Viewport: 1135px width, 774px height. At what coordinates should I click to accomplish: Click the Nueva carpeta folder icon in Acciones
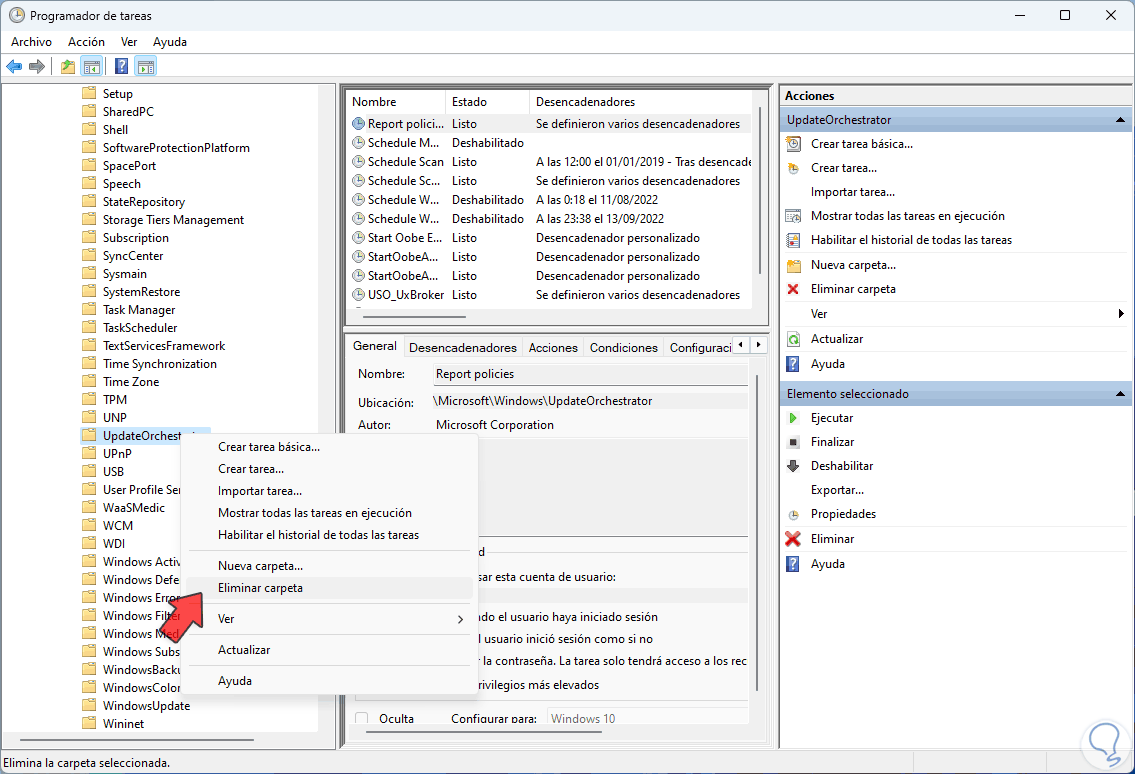coord(793,265)
